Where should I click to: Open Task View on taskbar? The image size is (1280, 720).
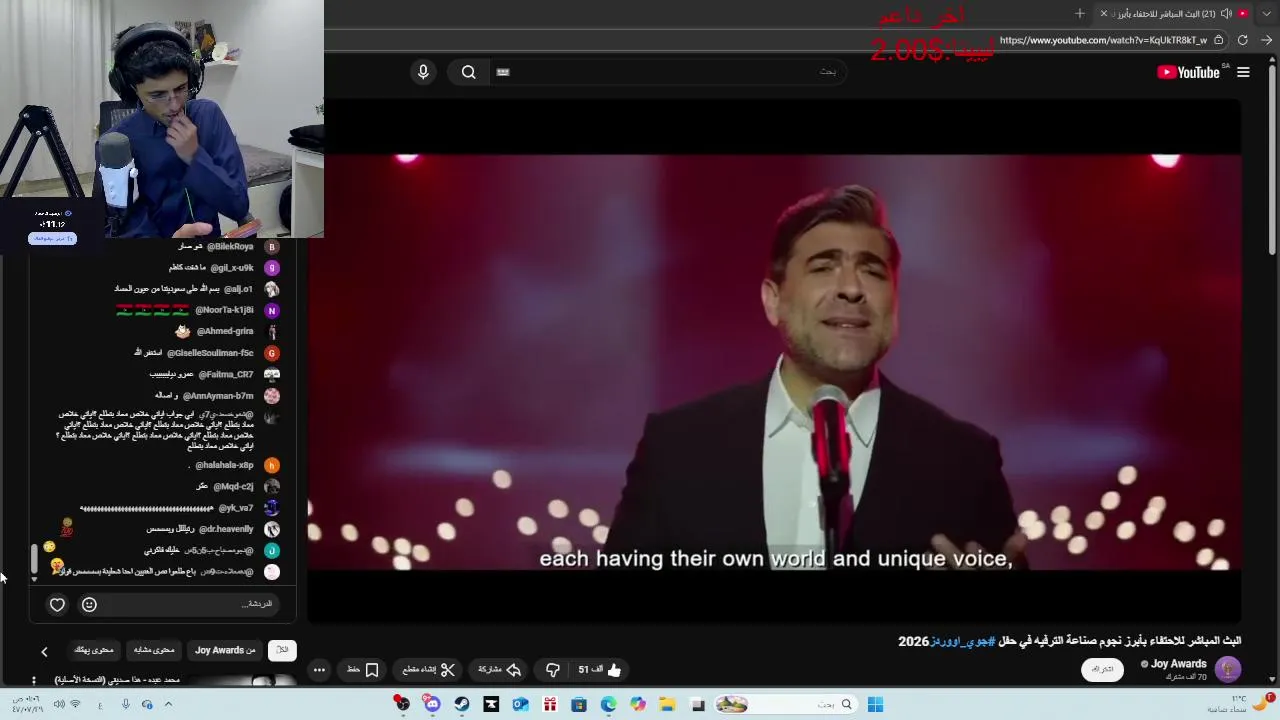click(x=698, y=705)
